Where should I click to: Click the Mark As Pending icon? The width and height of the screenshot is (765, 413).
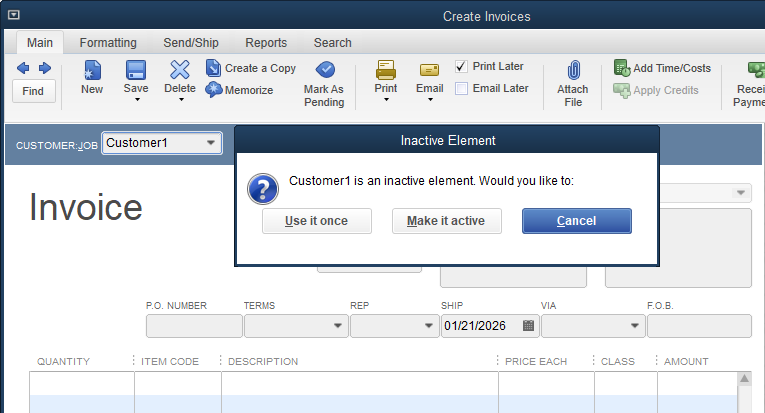coord(324,70)
